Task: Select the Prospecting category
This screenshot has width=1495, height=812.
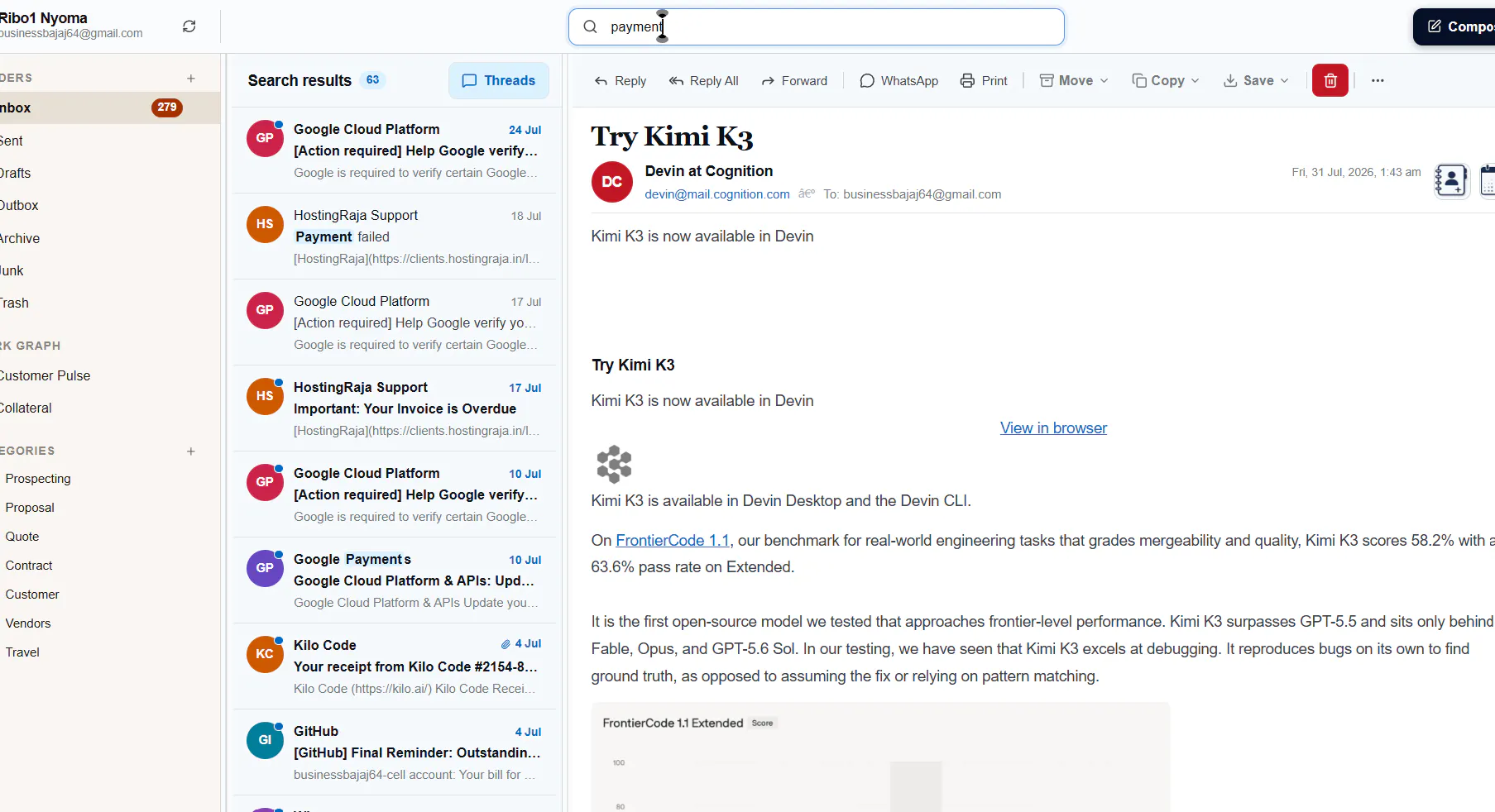Action: pyautogui.click(x=38, y=479)
